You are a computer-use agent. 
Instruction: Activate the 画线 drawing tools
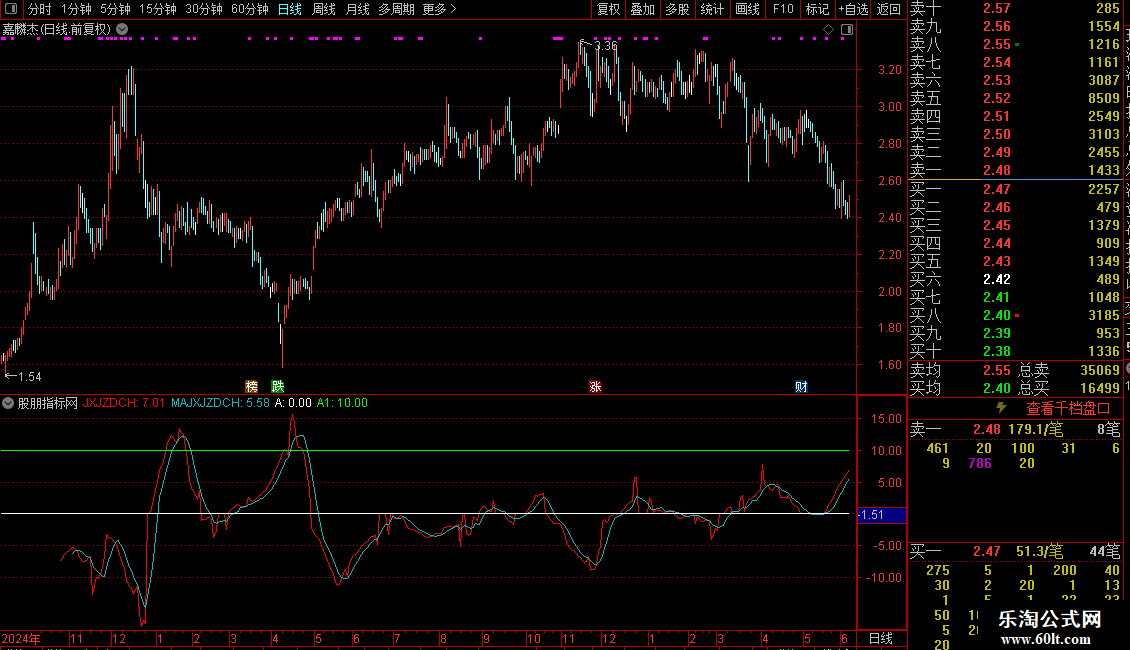tap(747, 9)
